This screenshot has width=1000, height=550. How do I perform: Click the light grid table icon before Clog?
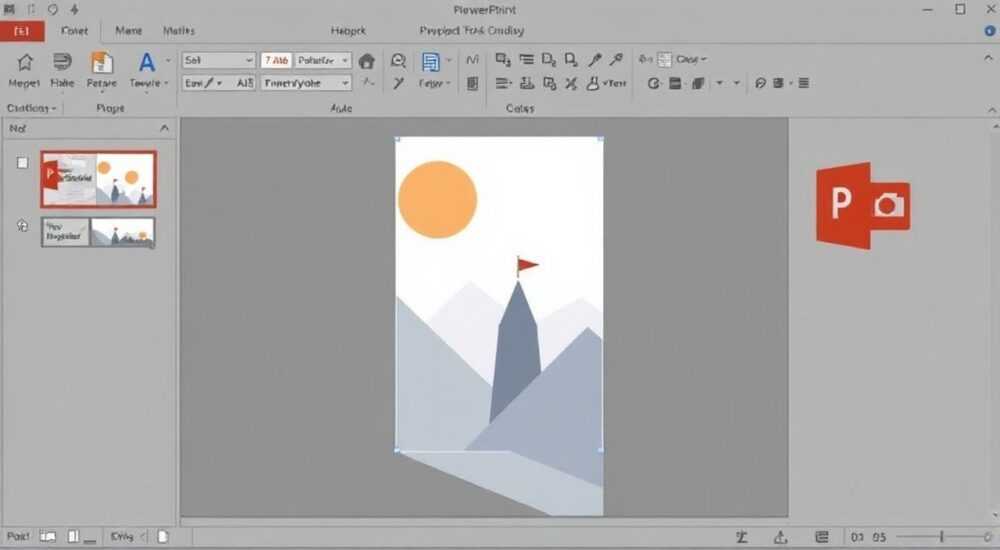coord(665,59)
